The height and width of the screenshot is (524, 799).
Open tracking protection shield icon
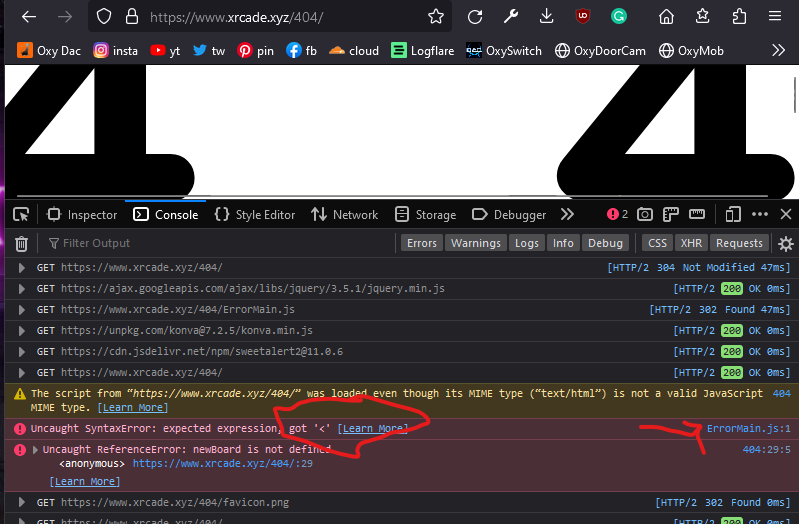pyautogui.click(x=104, y=17)
